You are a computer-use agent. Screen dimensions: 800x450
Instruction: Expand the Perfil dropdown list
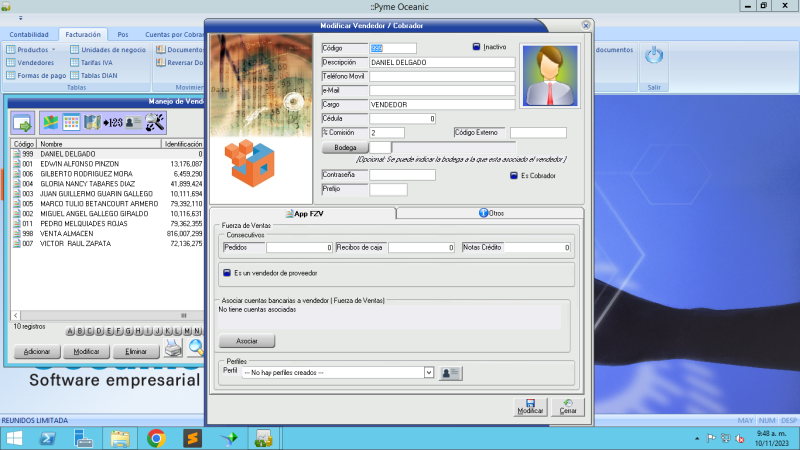(x=428, y=372)
